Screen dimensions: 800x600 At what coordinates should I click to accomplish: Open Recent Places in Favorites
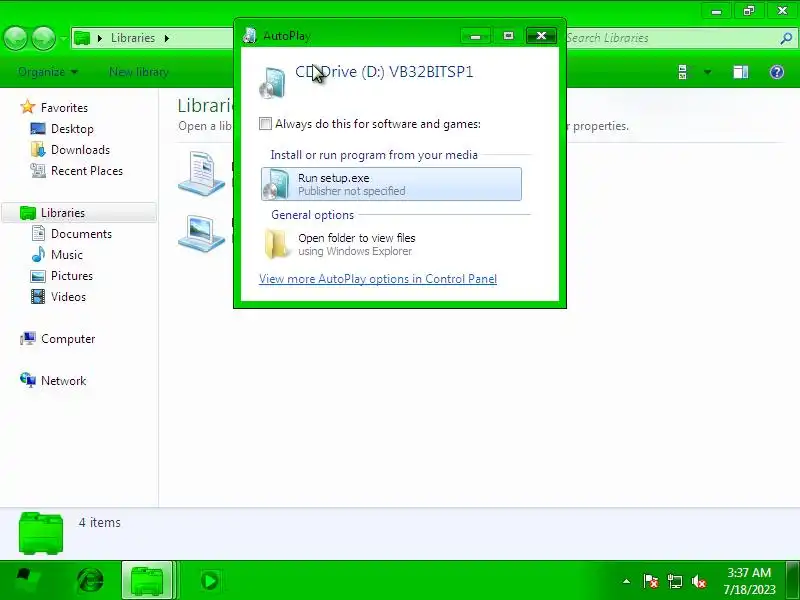87,170
